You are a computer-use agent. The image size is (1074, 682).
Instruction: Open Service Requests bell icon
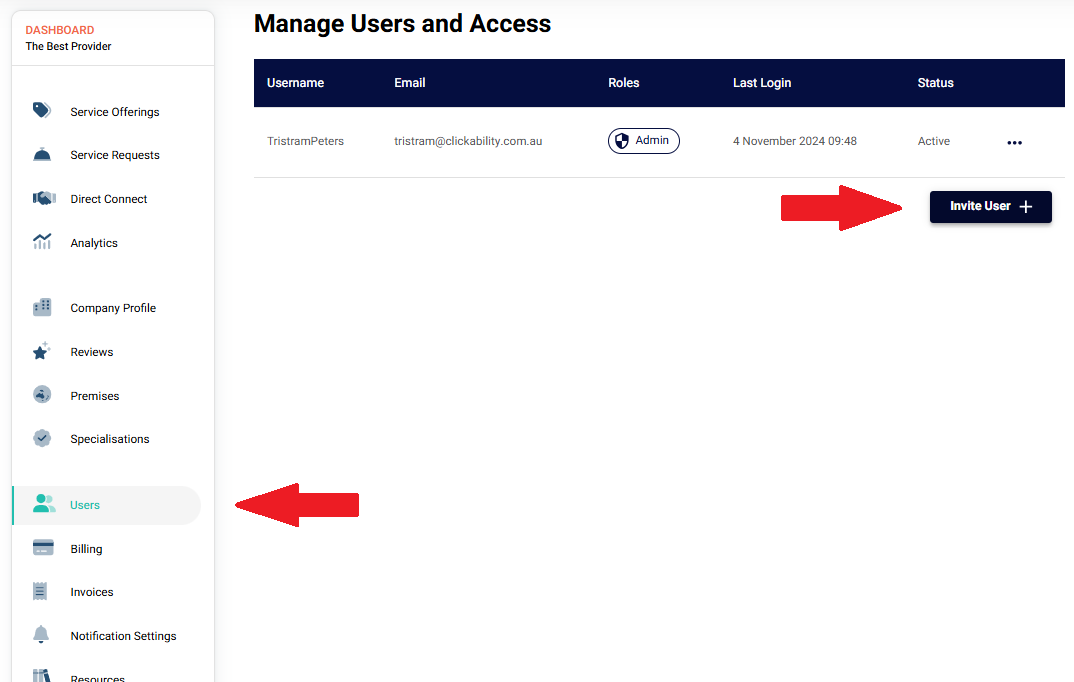point(42,154)
